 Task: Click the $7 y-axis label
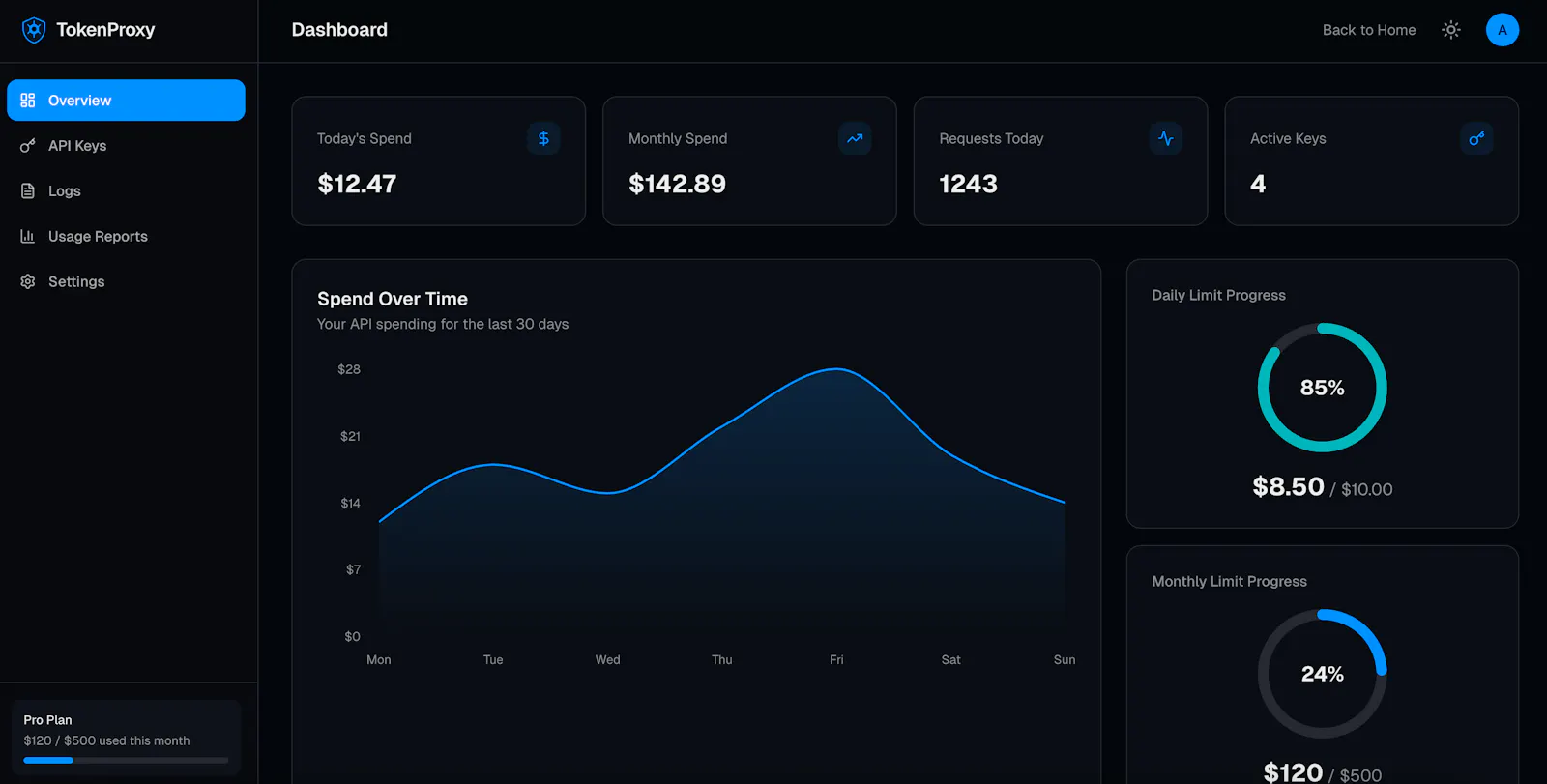(353, 569)
